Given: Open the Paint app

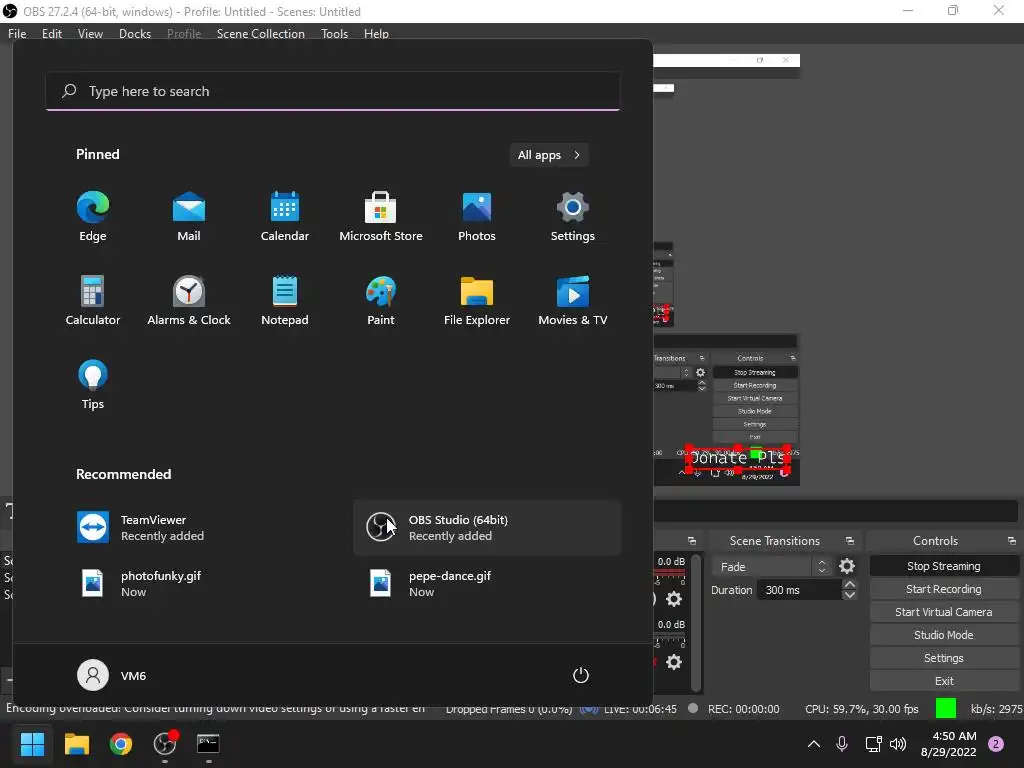Looking at the screenshot, I should pyautogui.click(x=381, y=301).
